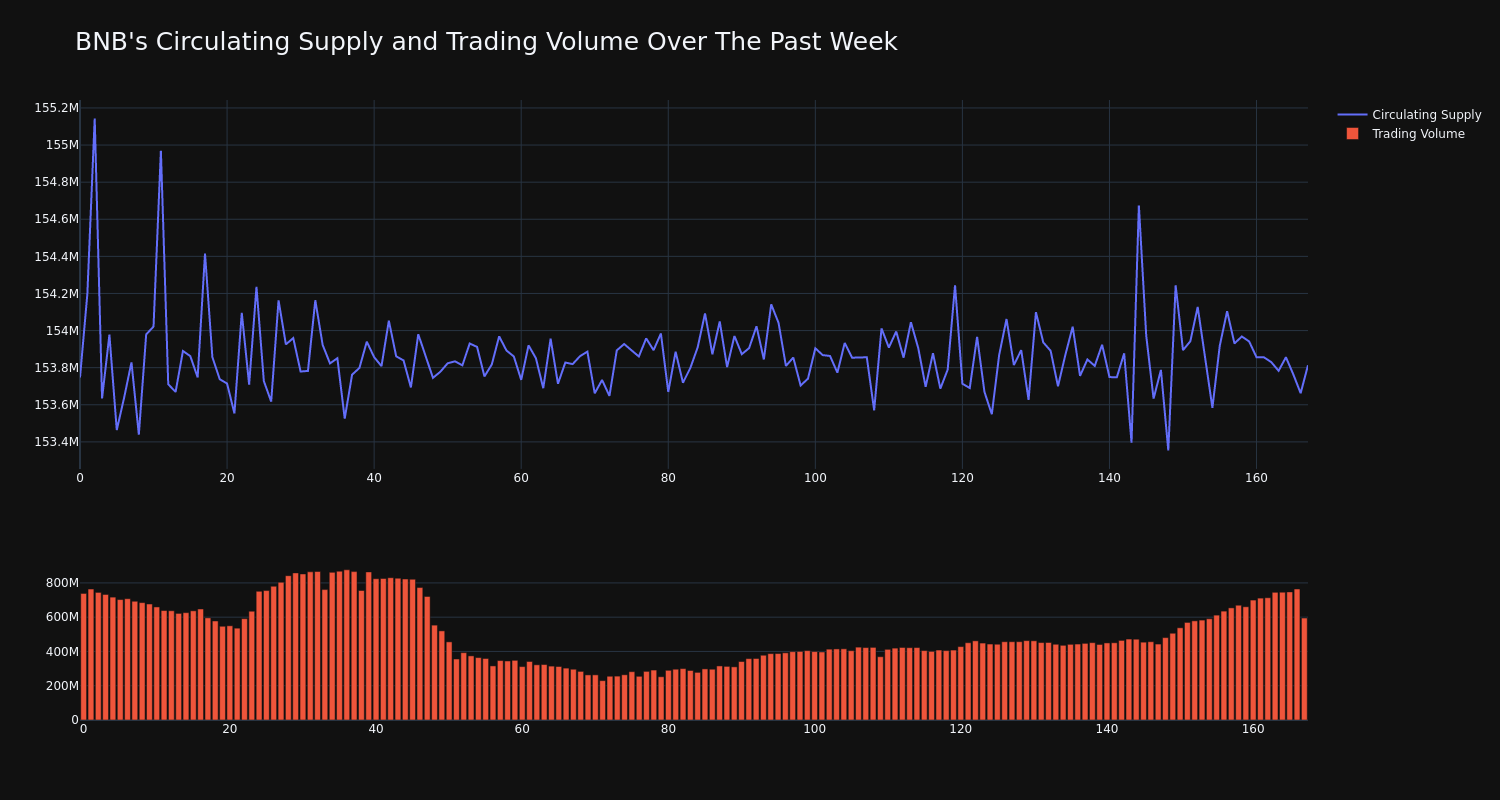Click x-axis label 160 under supply chart

[1256, 478]
